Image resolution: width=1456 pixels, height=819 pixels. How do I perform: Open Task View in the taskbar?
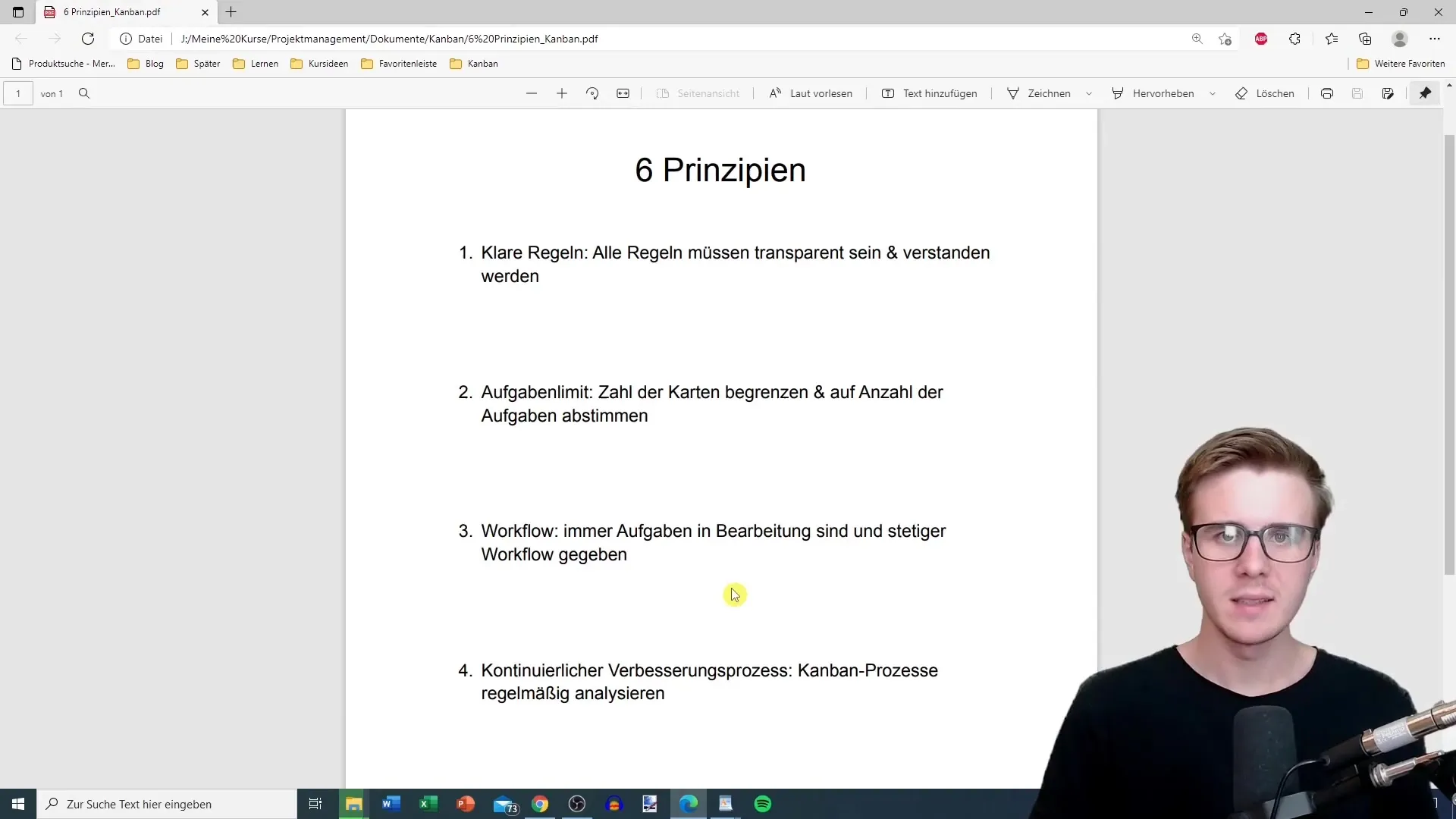[315, 804]
